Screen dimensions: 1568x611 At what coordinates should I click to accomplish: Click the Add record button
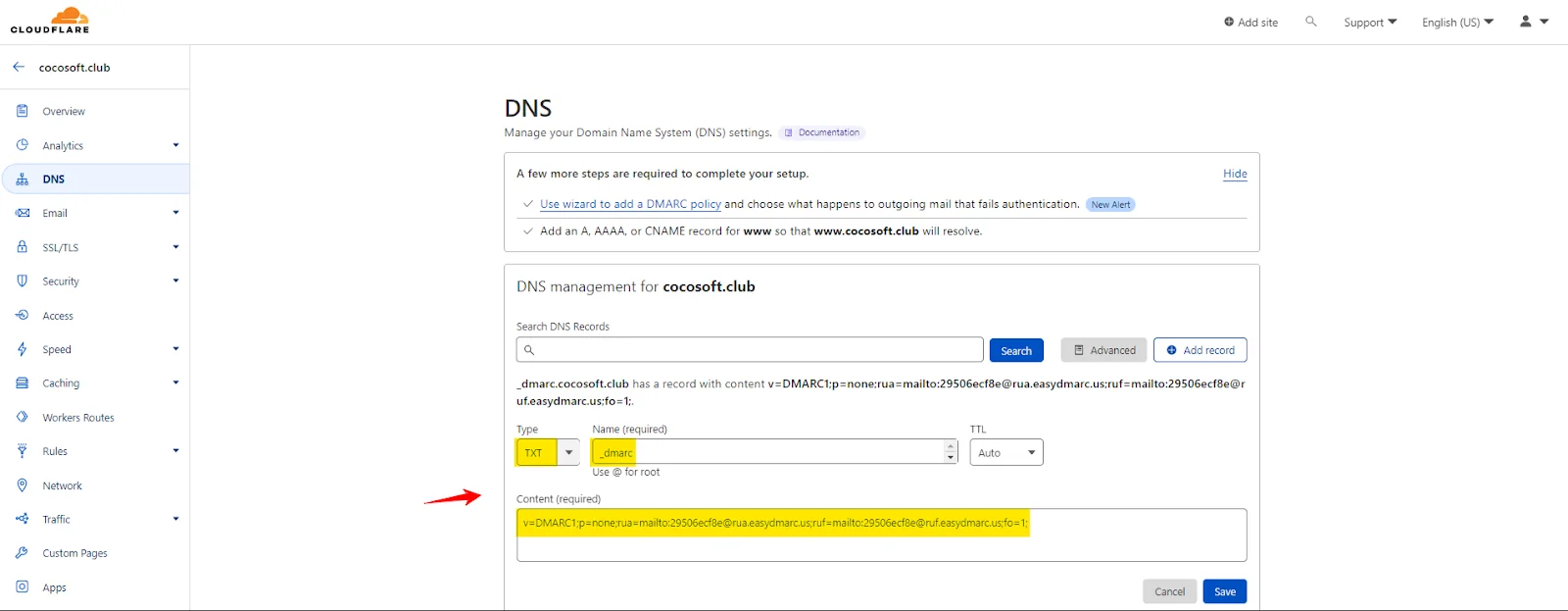pyautogui.click(x=1200, y=350)
